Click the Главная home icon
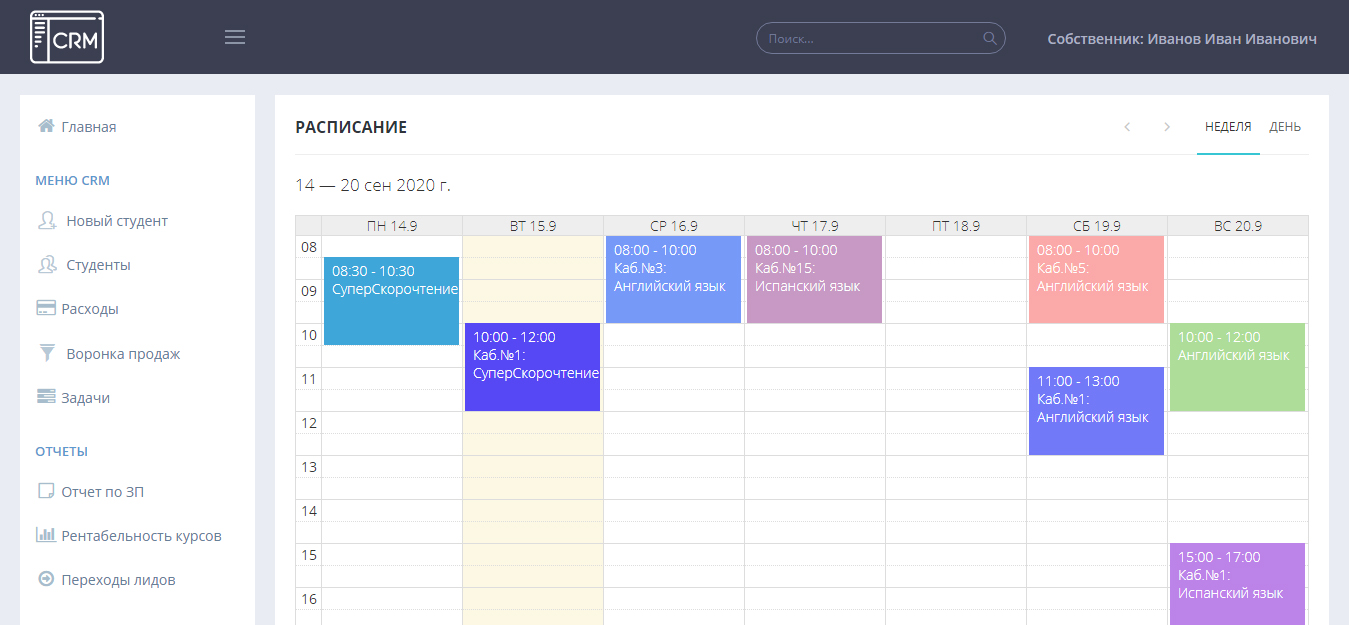Viewport: 1349px width, 625px height. click(x=46, y=126)
